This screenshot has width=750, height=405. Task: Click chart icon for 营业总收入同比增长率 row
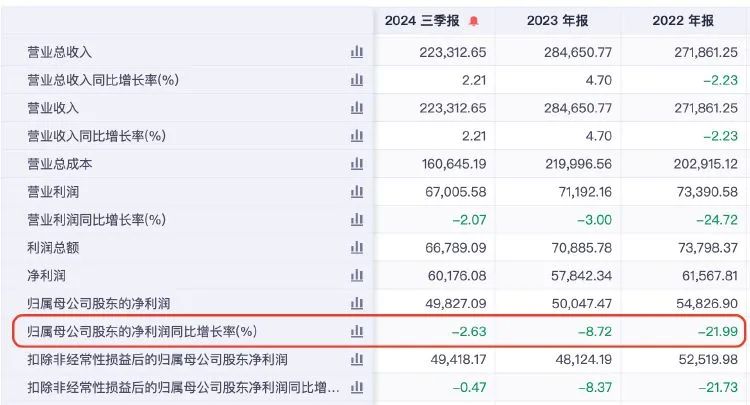pos(357,80)
